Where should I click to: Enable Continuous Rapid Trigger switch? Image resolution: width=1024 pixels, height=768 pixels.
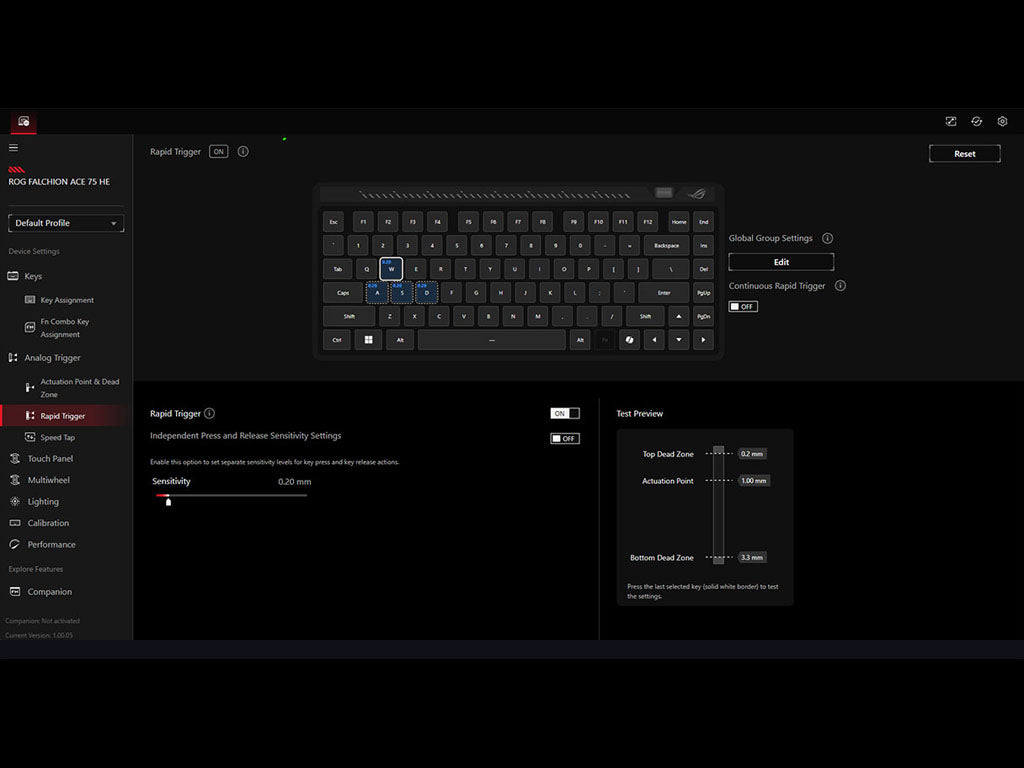743,306
